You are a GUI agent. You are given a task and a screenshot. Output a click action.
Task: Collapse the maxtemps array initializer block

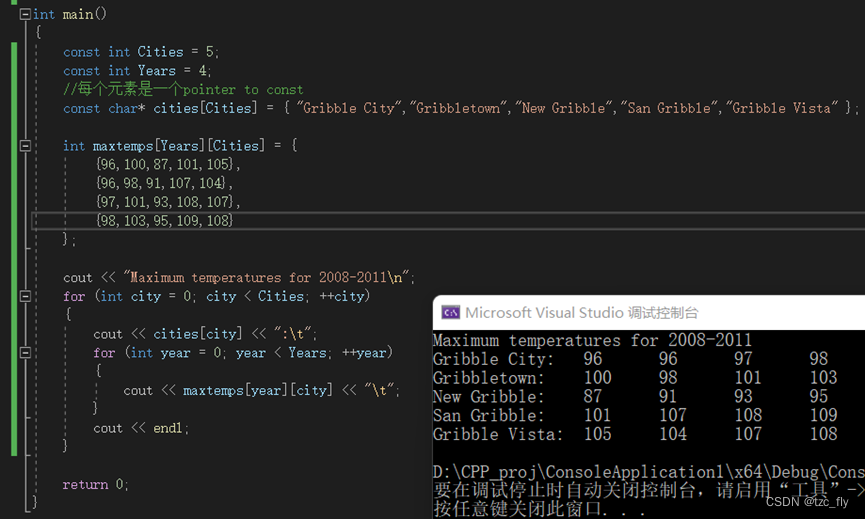point(25,146)
